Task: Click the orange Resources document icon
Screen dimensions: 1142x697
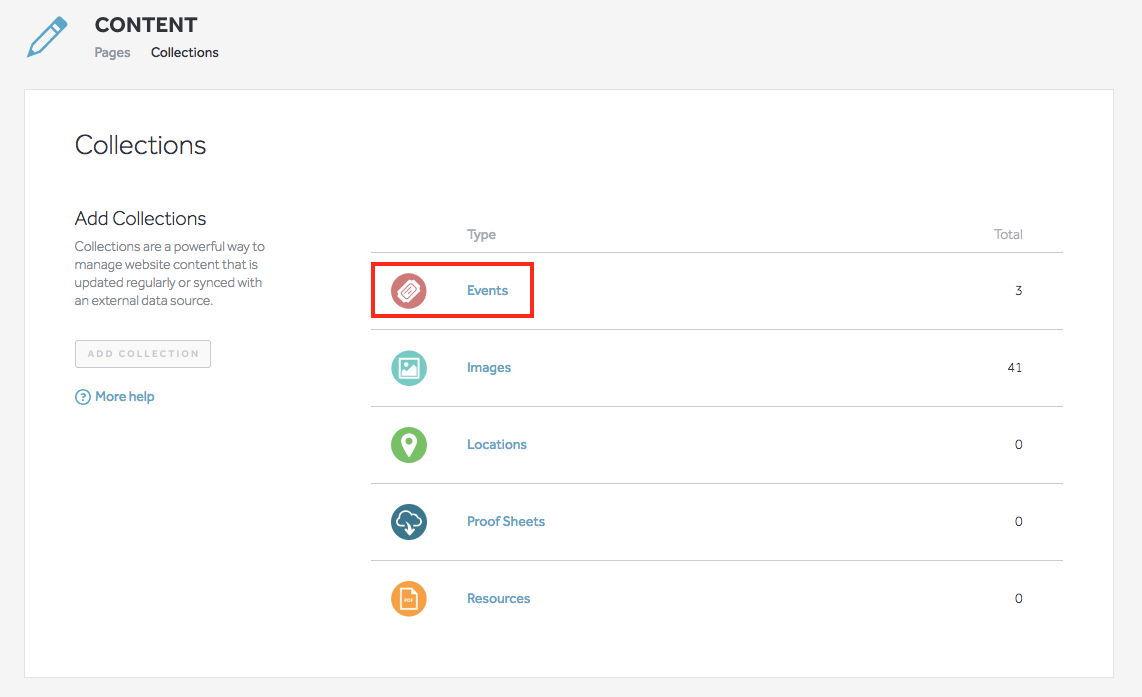Action: click(x=409, y=599)
